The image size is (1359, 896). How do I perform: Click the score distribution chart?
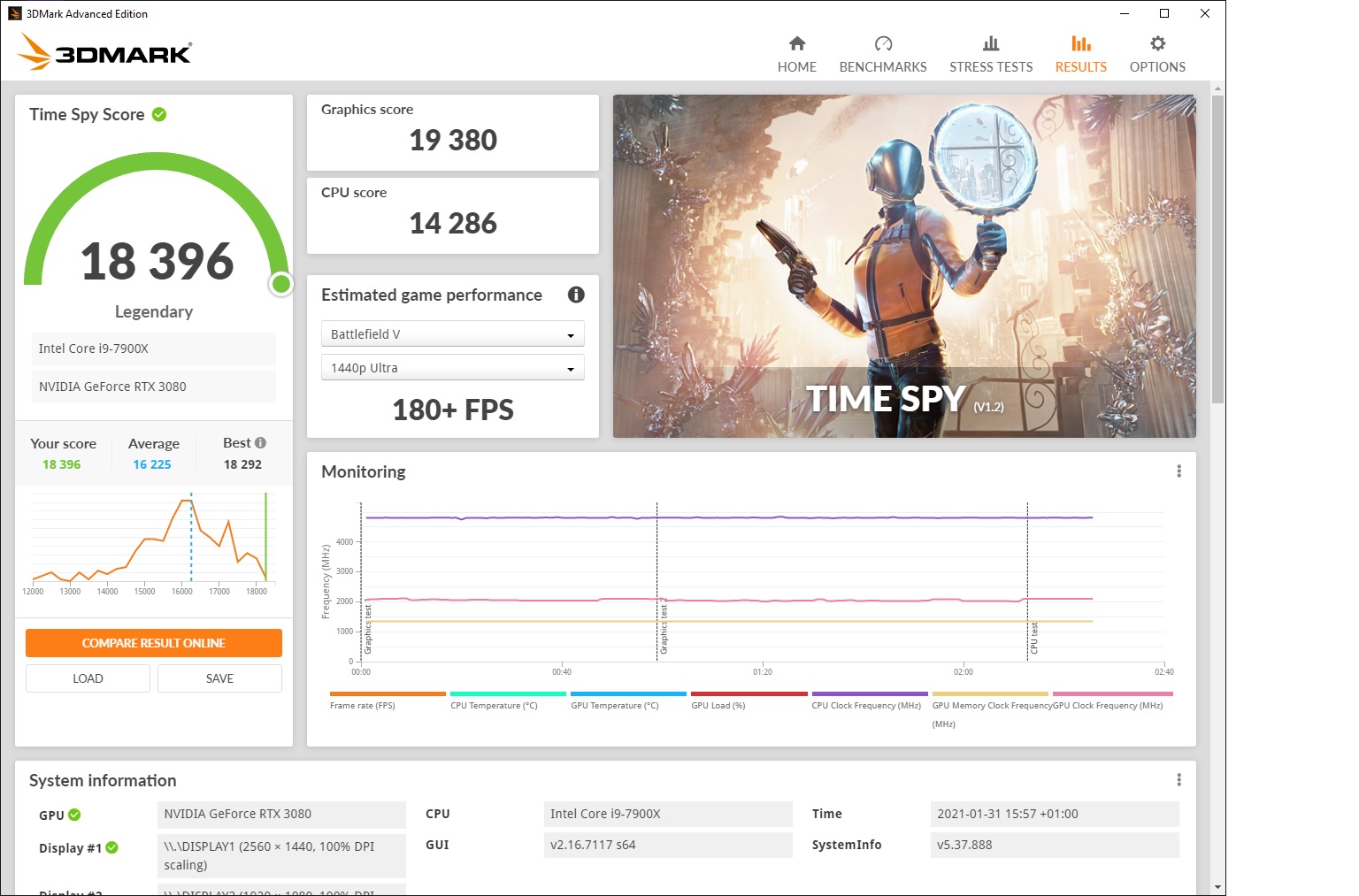point(152,542)
